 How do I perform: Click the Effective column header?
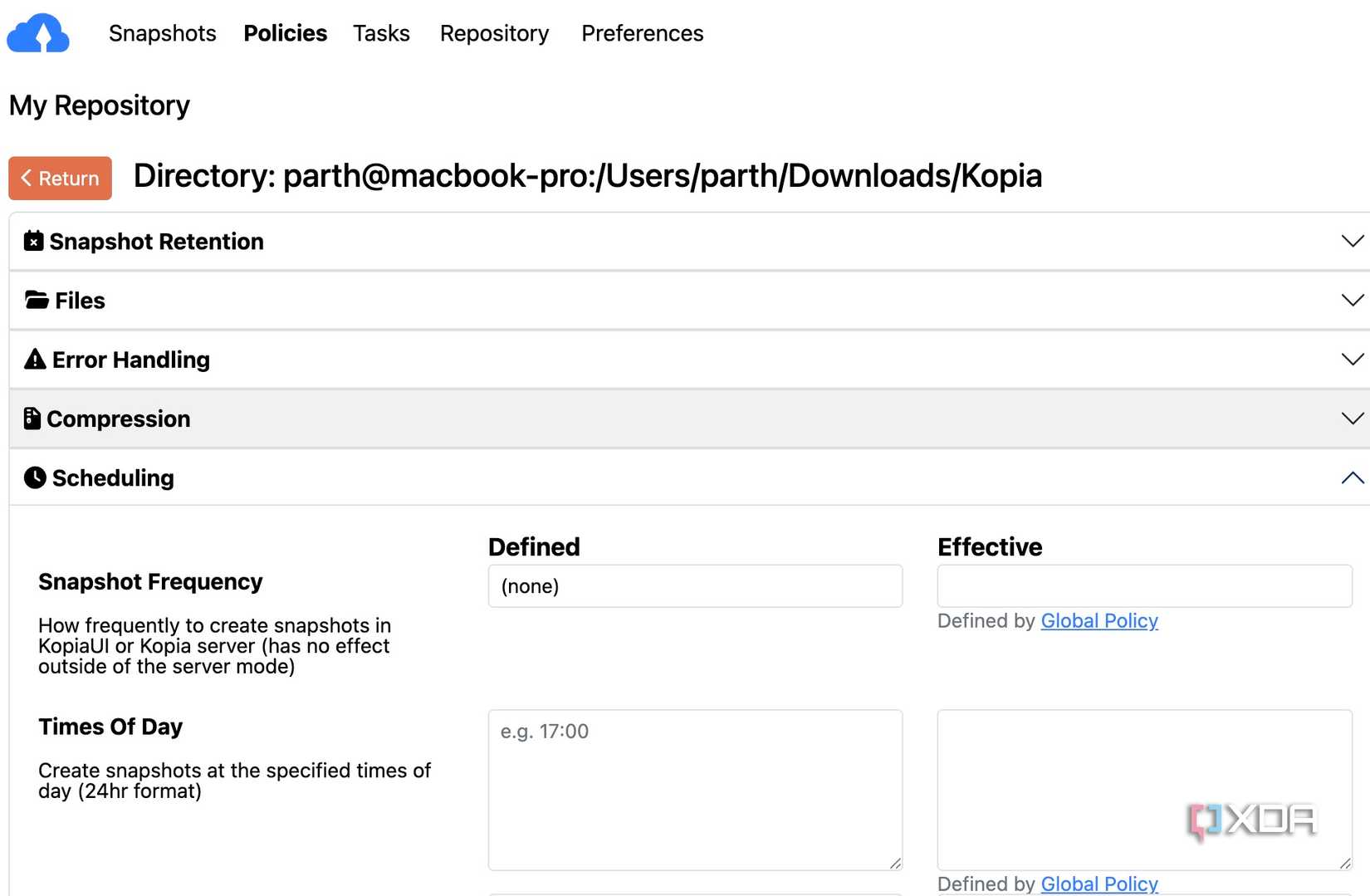click(x=990, y=546)
